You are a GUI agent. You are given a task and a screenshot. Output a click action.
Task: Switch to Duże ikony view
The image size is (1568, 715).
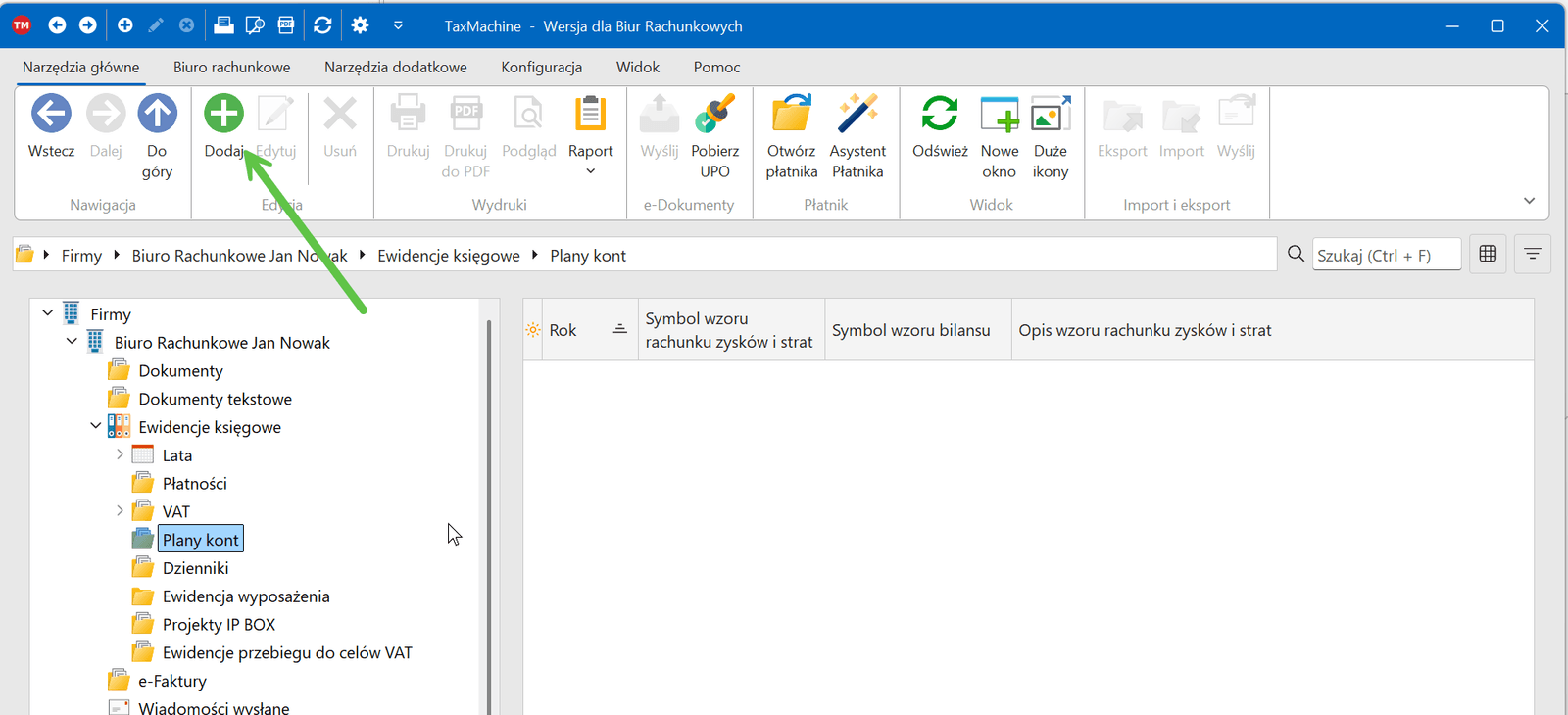click(1050, 116)
